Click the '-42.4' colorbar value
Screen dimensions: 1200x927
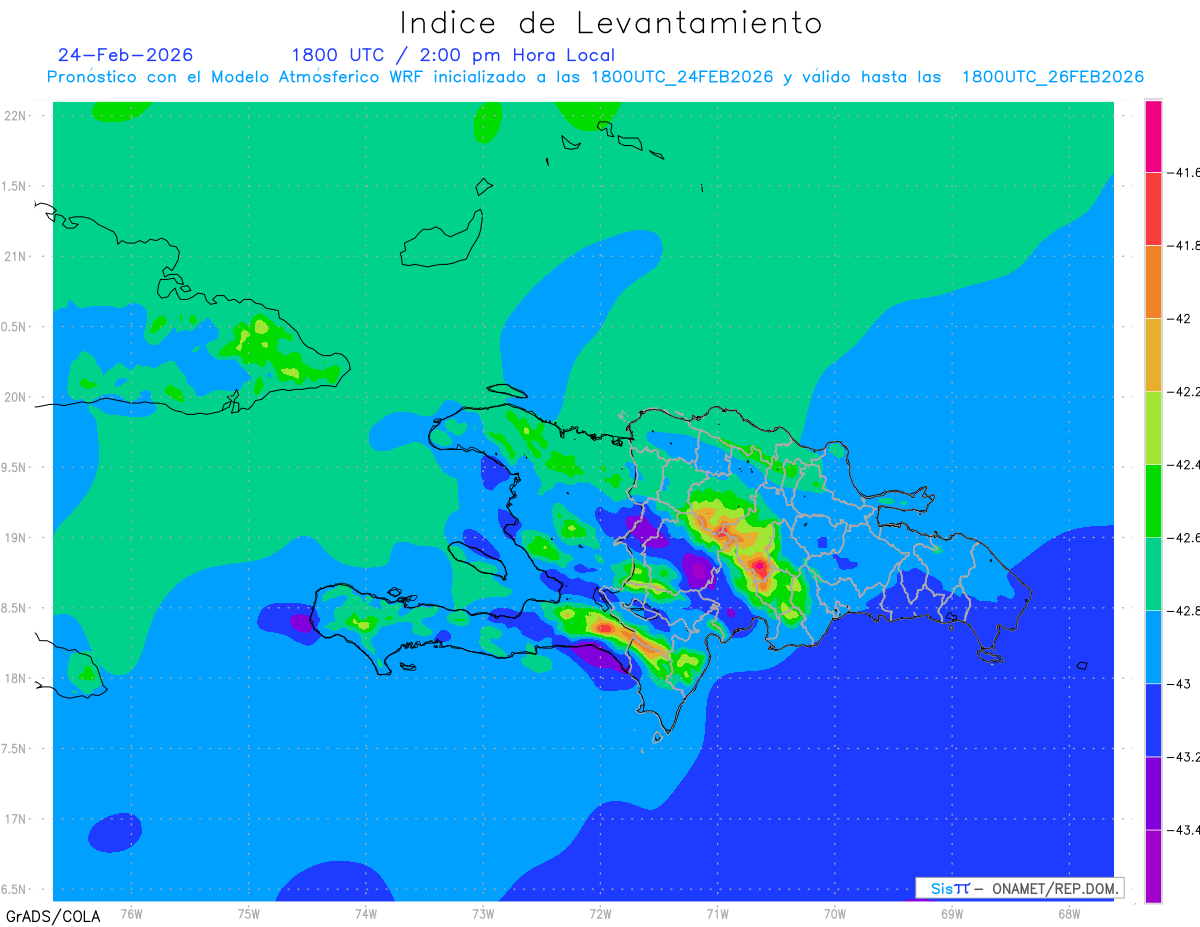pyautogui.click(x=1184, y=464)
